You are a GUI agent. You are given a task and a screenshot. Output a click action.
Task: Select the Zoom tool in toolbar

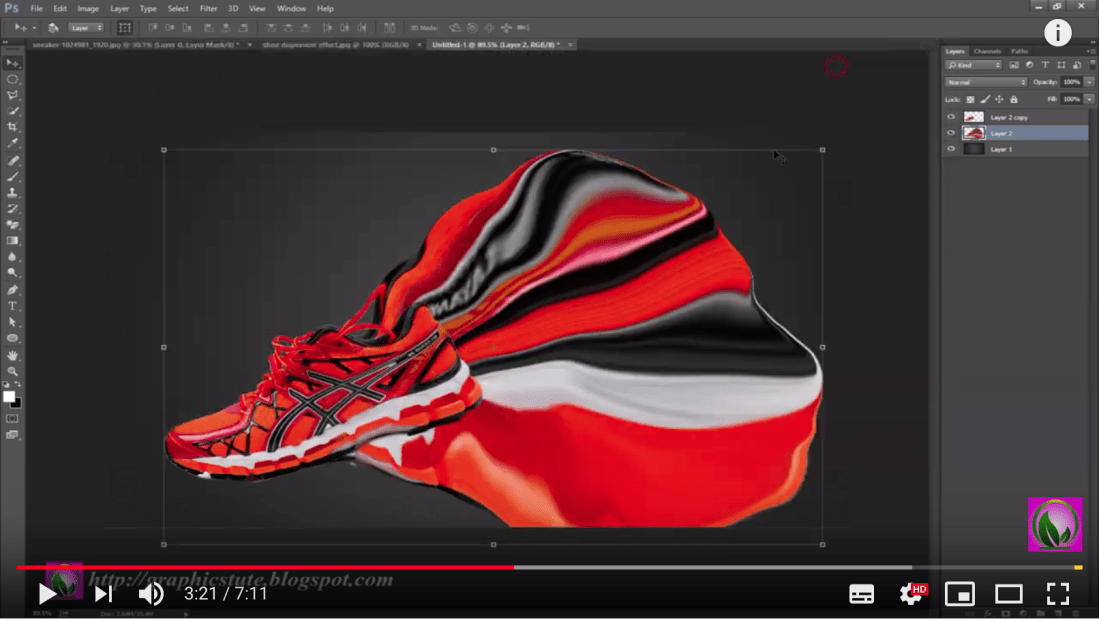(13, 371)
